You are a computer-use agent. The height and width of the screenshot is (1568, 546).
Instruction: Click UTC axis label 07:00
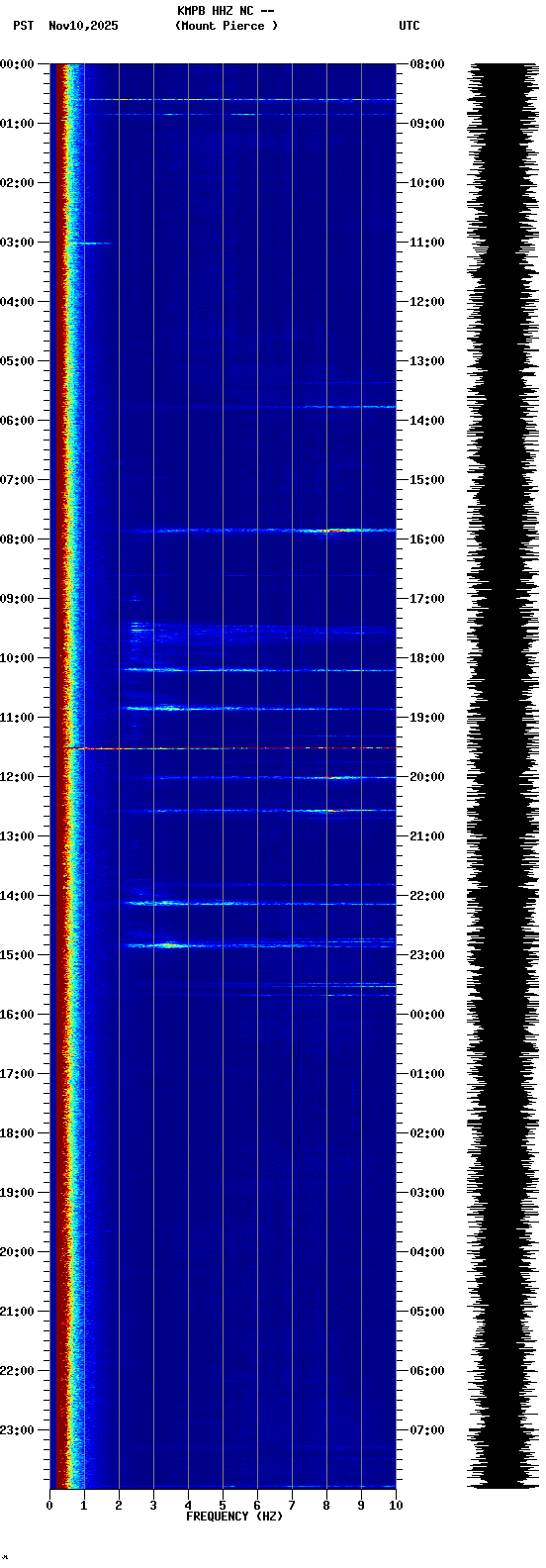(x=427, y=1430)
